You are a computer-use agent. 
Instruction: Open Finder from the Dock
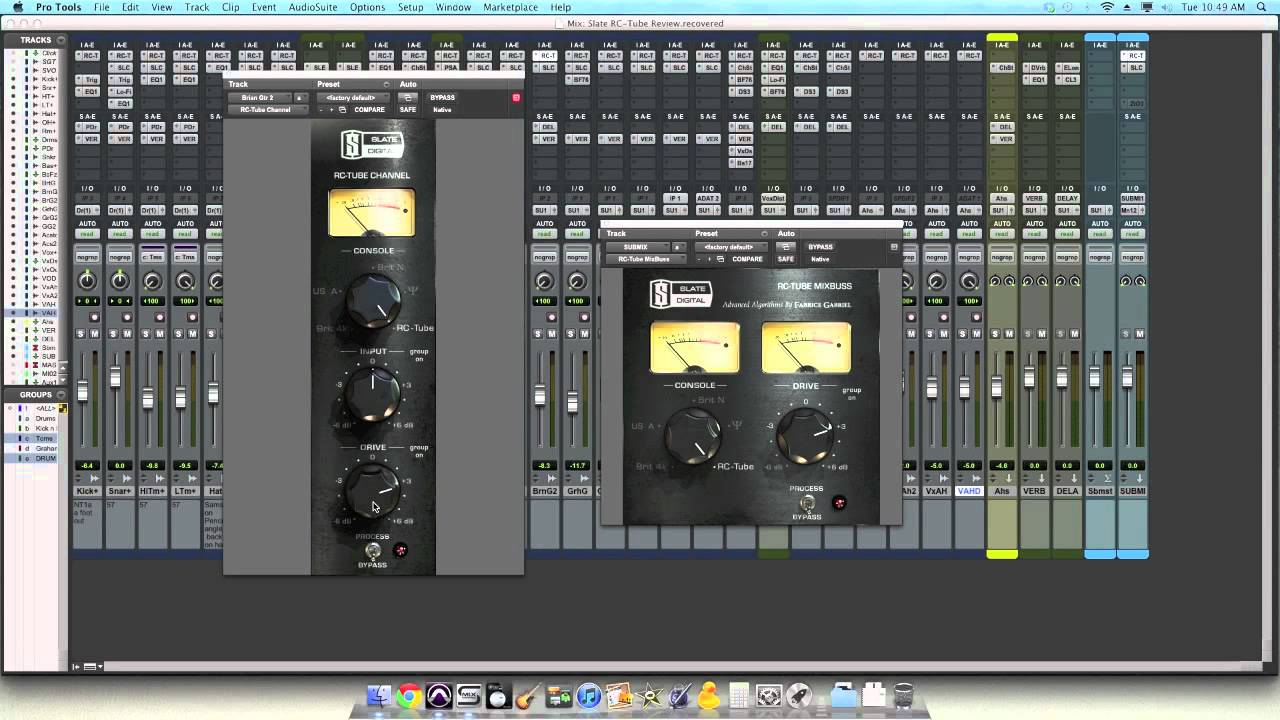coord(378,696)
